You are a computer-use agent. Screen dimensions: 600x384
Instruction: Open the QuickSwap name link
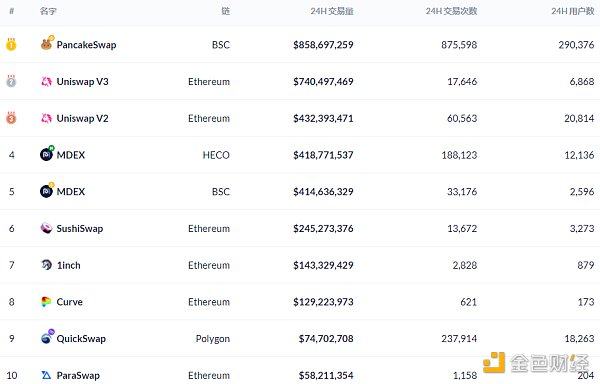tap(81, 339)
